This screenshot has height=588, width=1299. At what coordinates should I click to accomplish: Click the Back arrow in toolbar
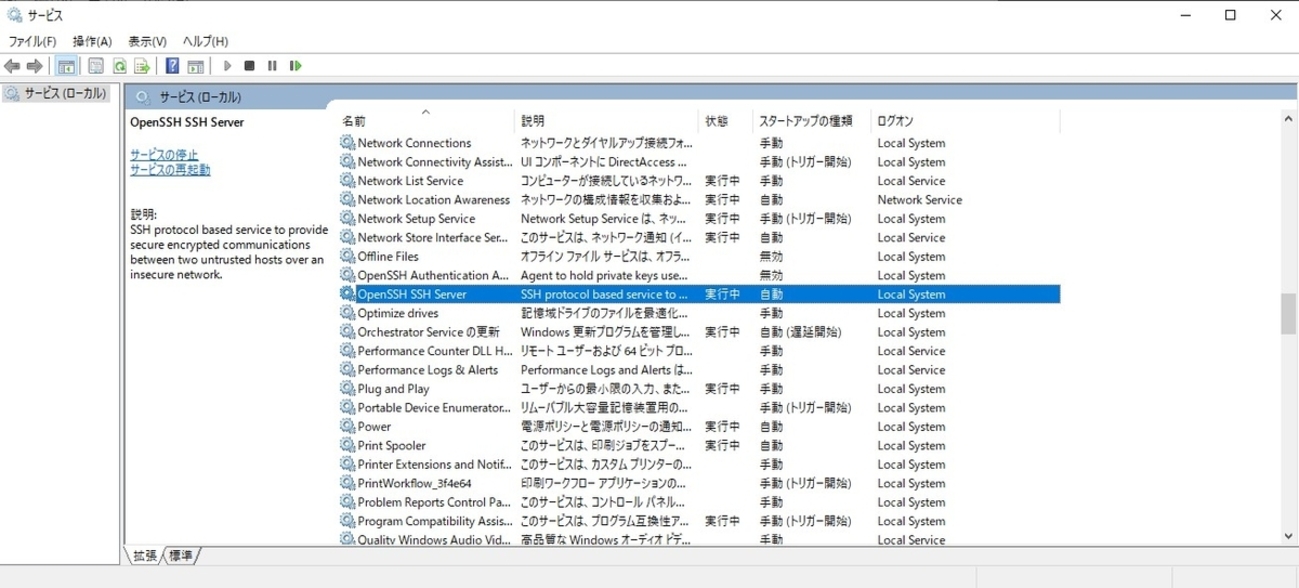pyautogui.click(x=12, y=66)
